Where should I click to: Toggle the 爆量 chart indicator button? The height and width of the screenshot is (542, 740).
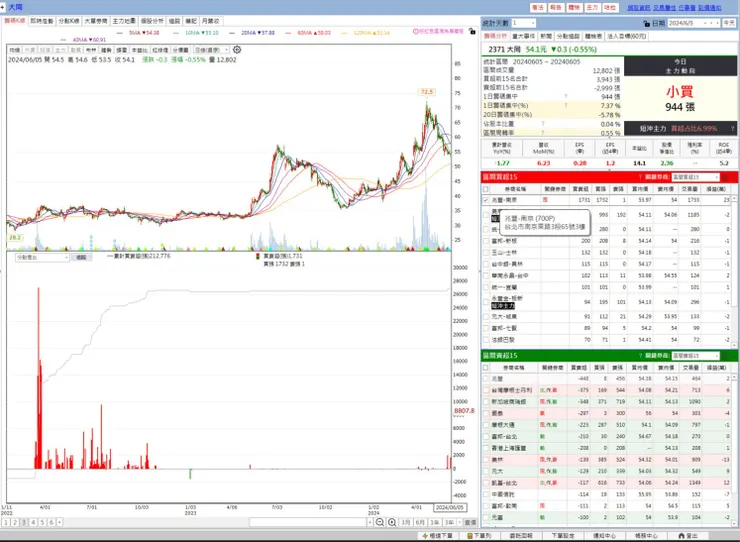(x=122, y=50)
